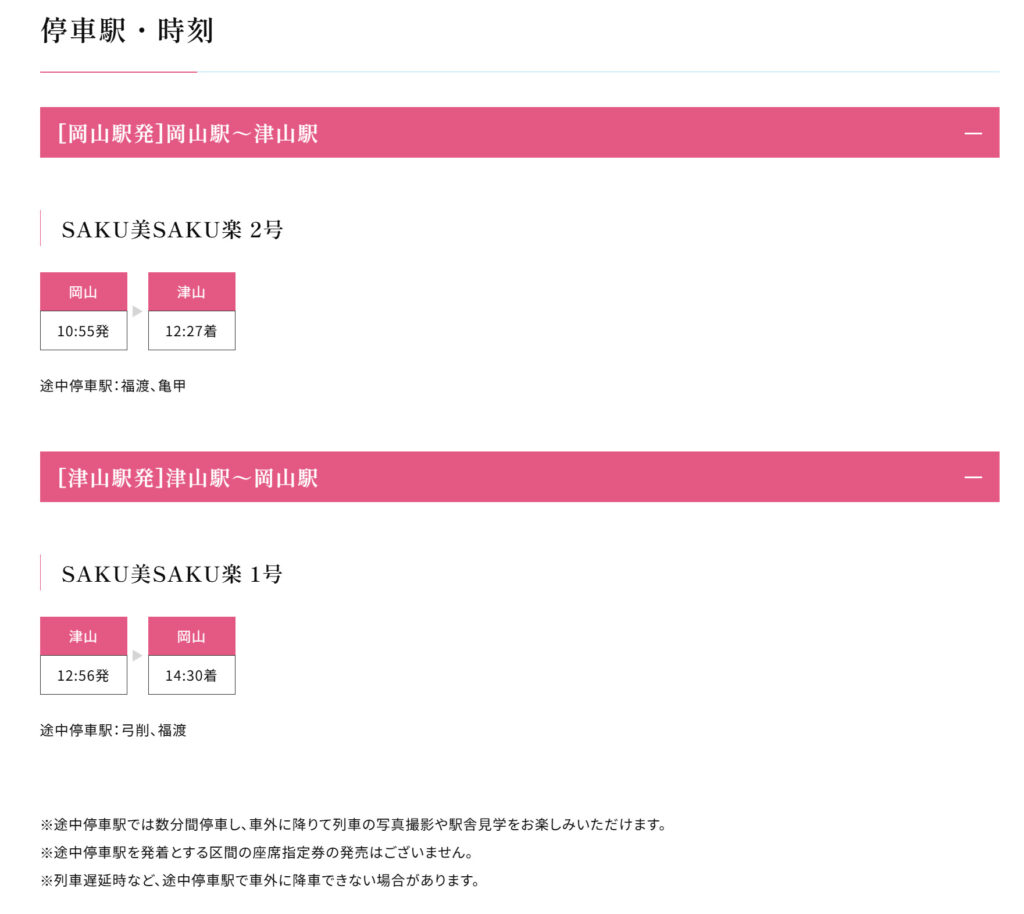The height and width of the screenshot is (914, 1024).
Task: Click 途中停車駅:福渡、亀甲 text
Action: coord(113,386)
